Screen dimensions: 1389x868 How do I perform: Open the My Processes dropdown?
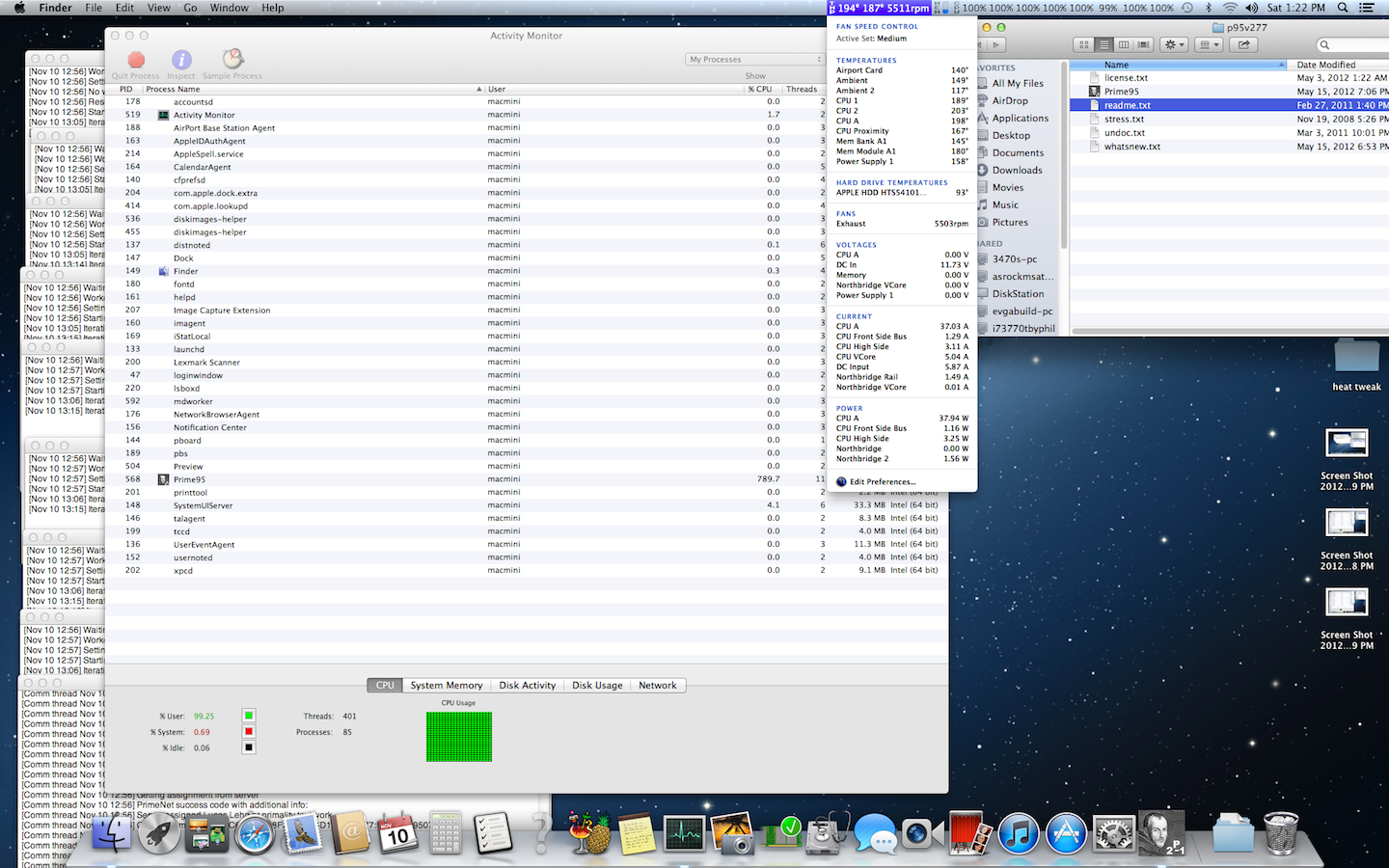click(755, 59)
